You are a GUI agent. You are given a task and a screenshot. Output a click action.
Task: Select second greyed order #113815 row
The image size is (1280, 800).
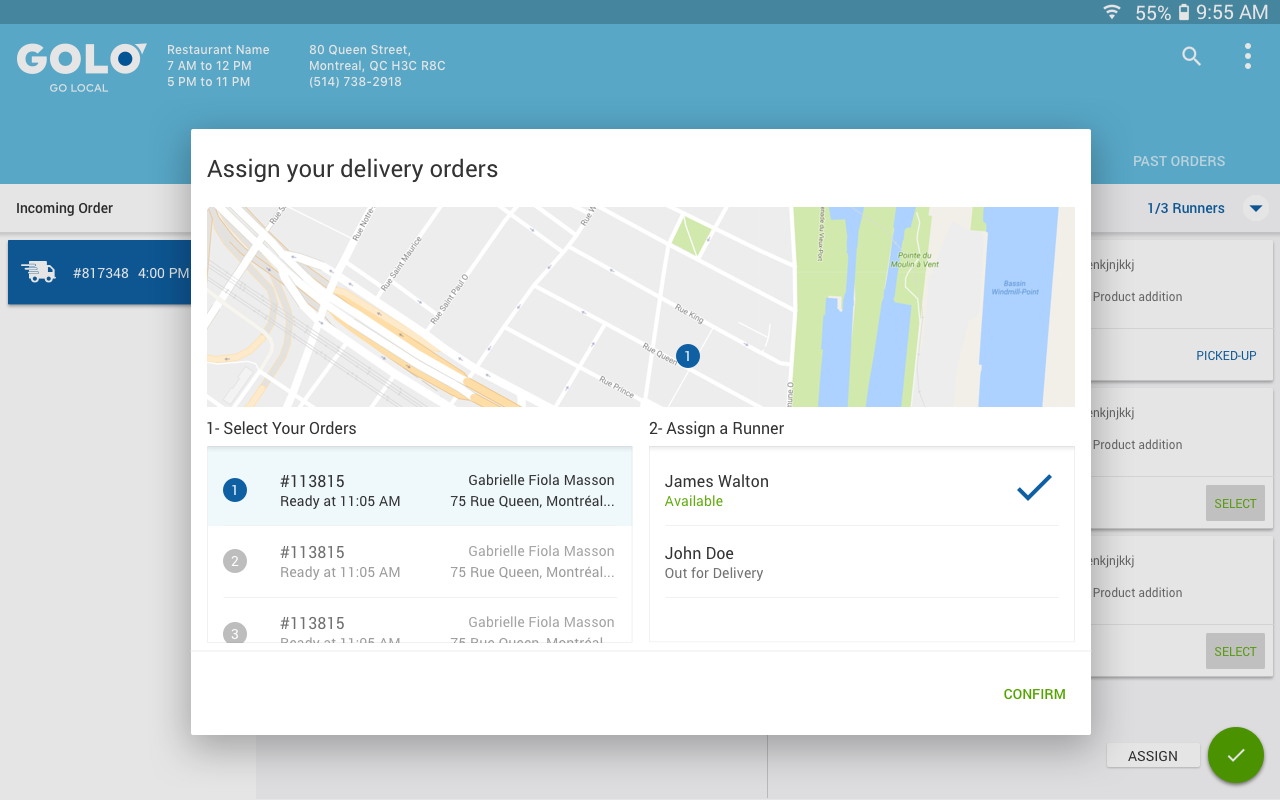tap(420, 561)
